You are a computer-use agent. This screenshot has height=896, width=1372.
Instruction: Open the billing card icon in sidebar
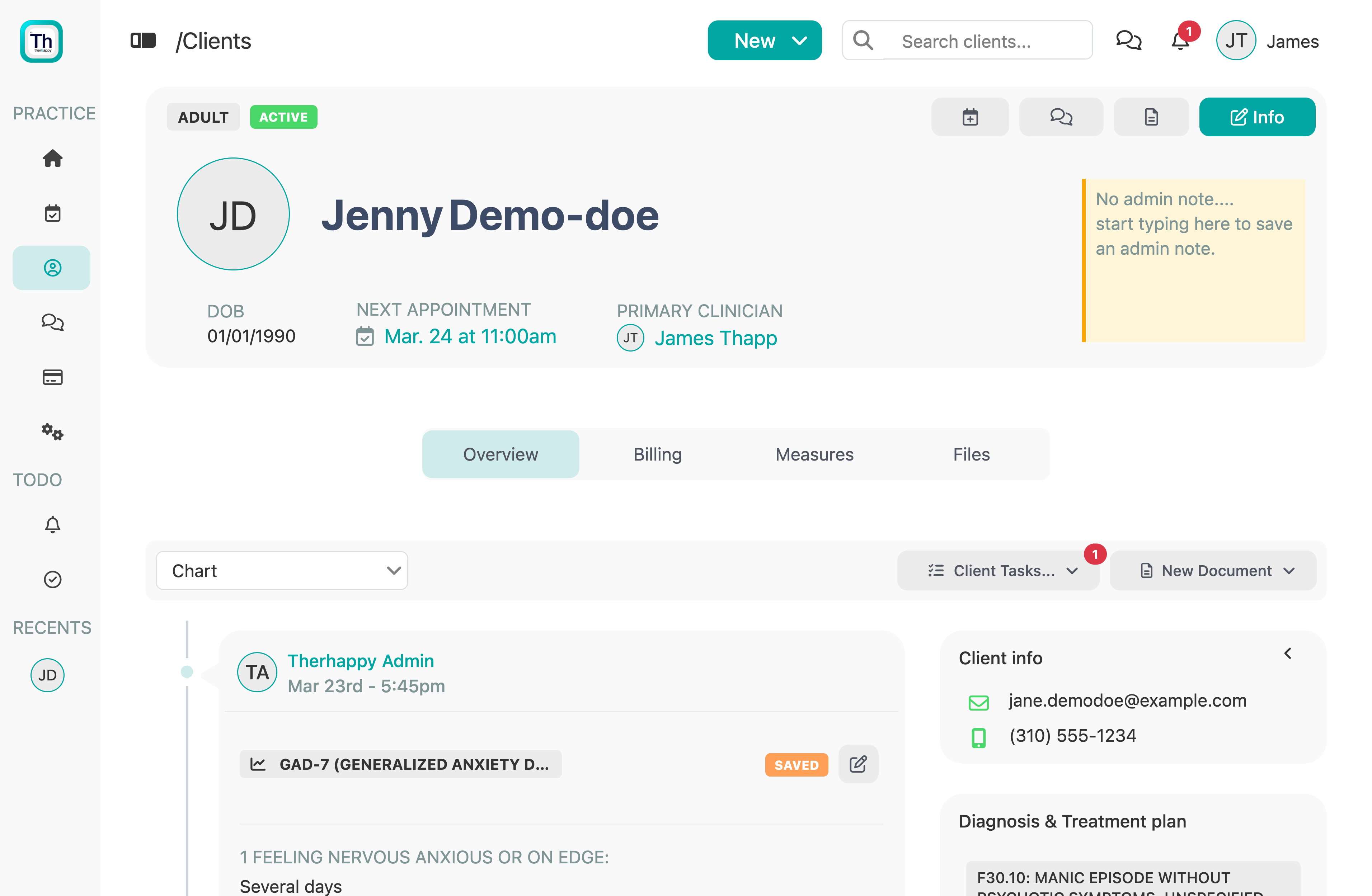click(52, 377)
